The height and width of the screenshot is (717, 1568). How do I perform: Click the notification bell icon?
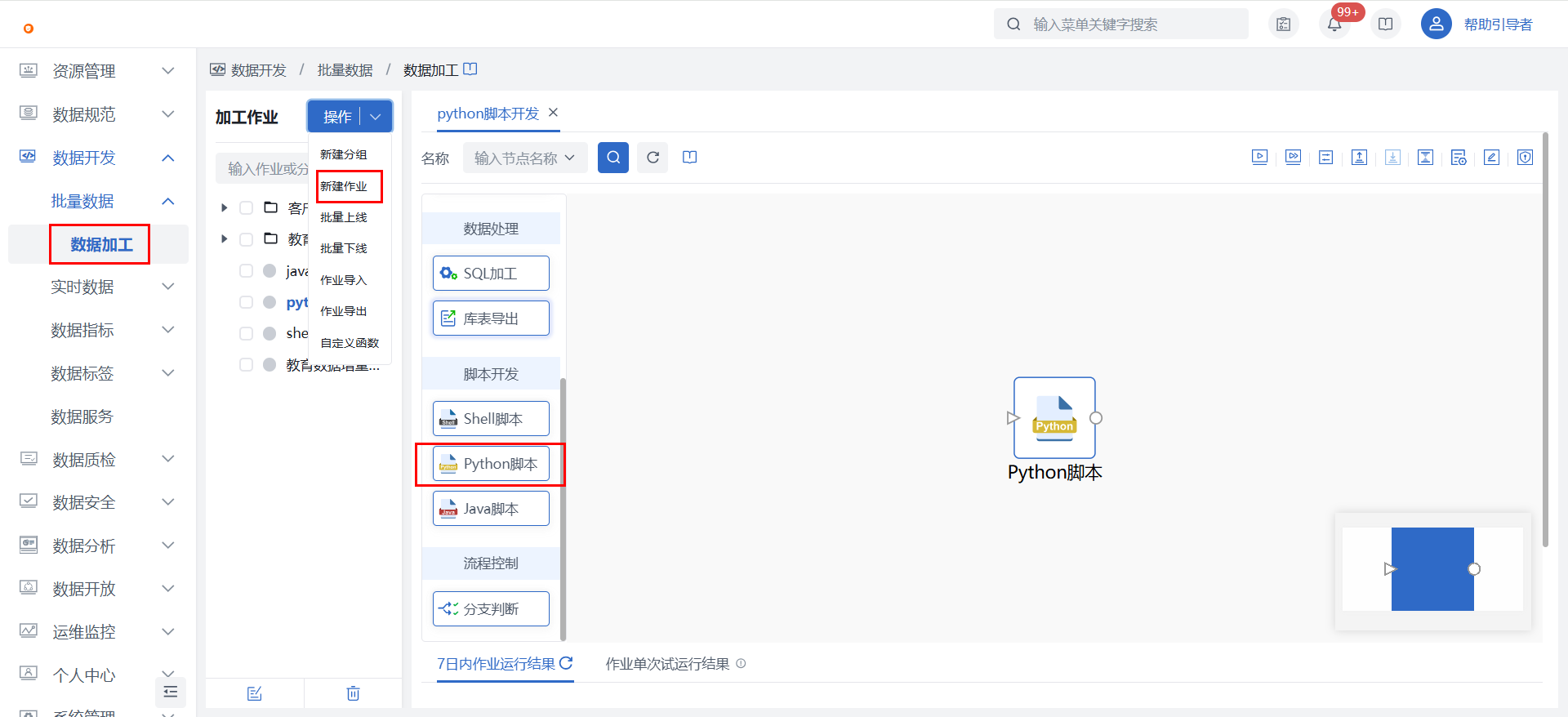pos(1334,24)
